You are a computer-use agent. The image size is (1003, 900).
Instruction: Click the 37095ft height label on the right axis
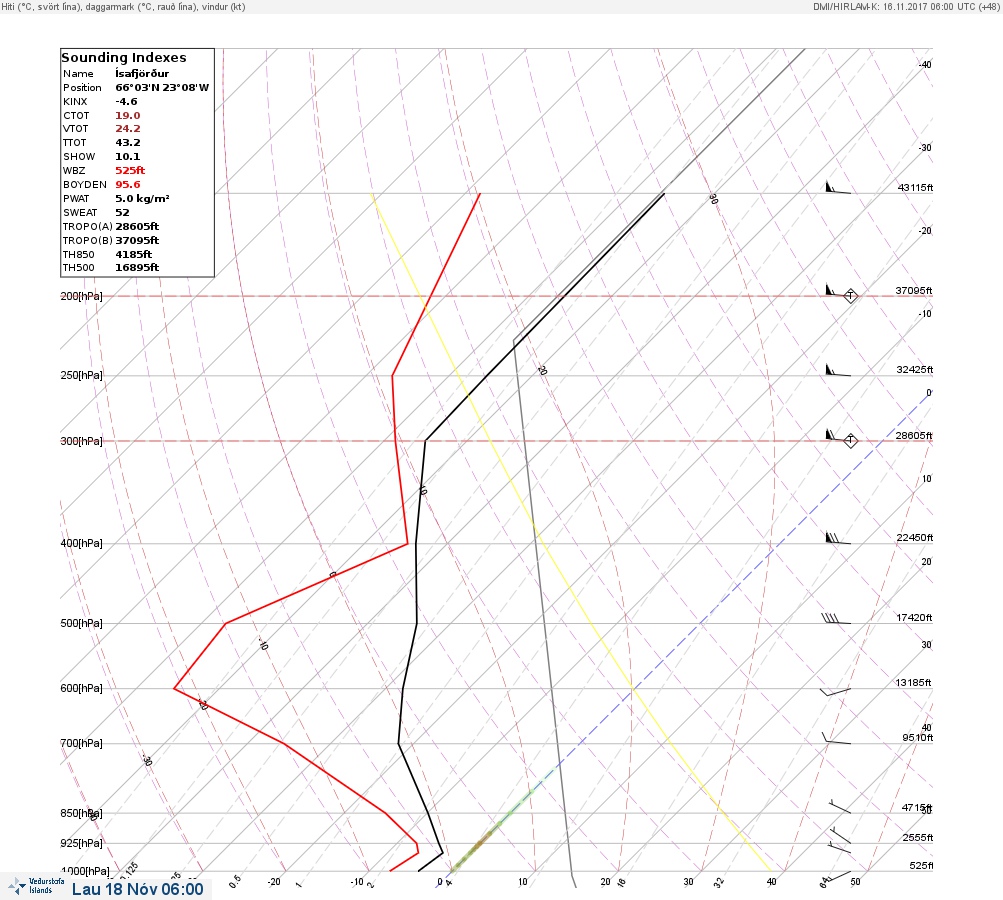click(914, 290)
